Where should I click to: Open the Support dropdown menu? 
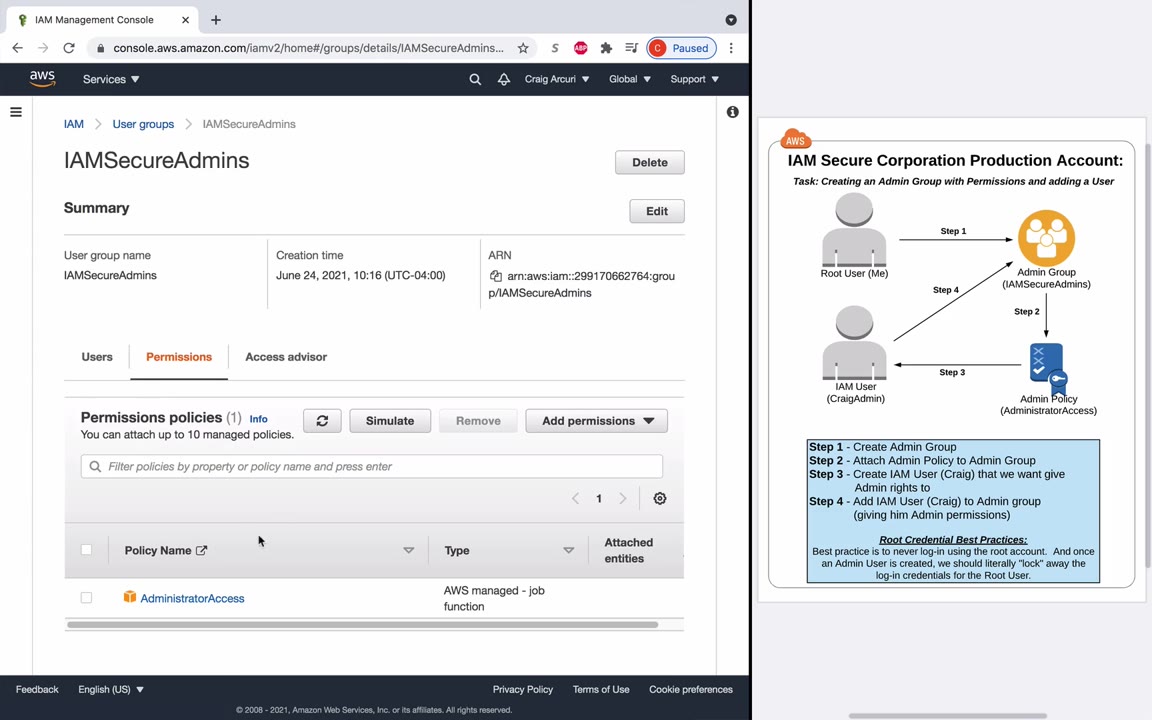(x=694, y=79)
